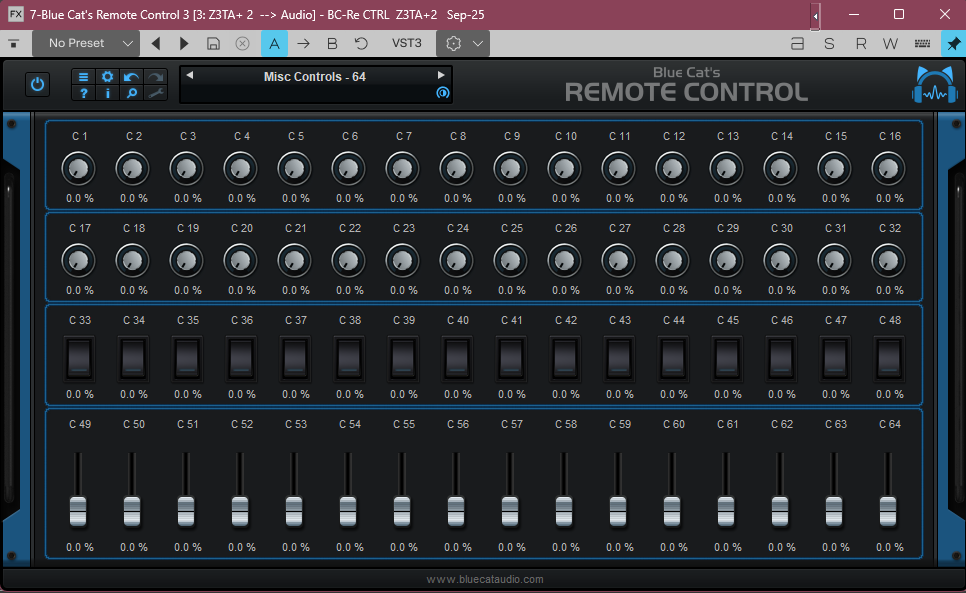Screen dimensions: 966x593
Task: Click the C 53 fader handle
Action: point(294,512)
